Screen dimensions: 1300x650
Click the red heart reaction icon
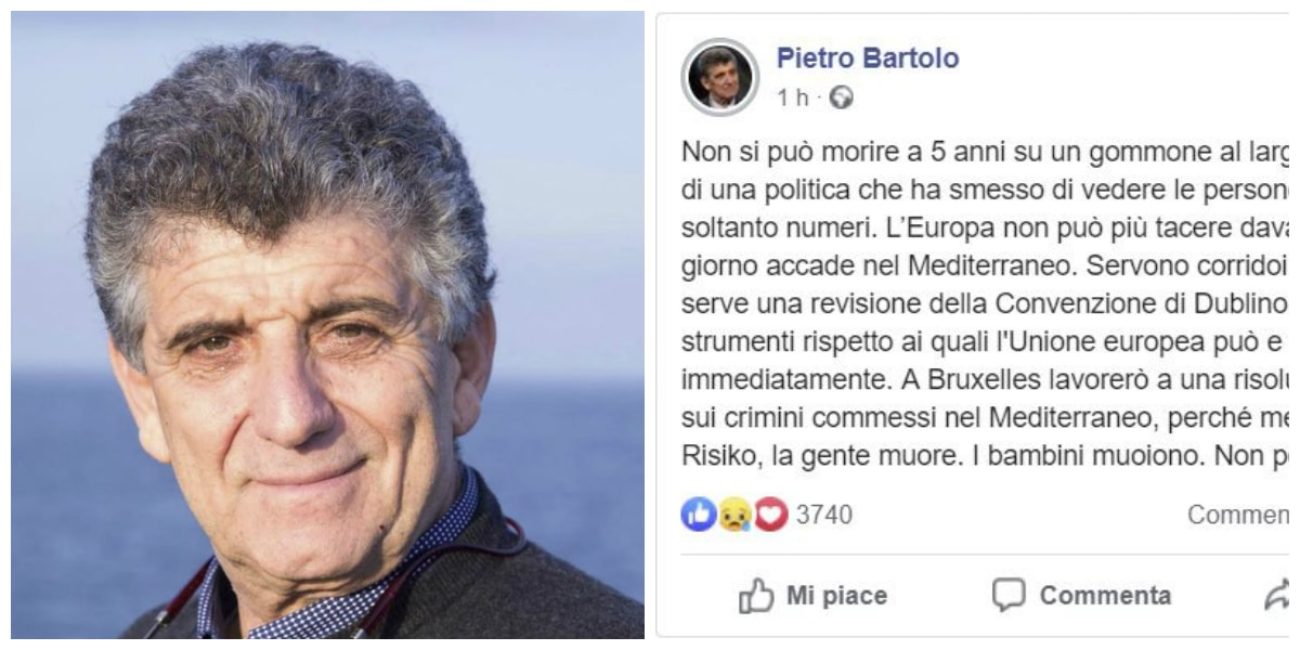coord(771,515)
